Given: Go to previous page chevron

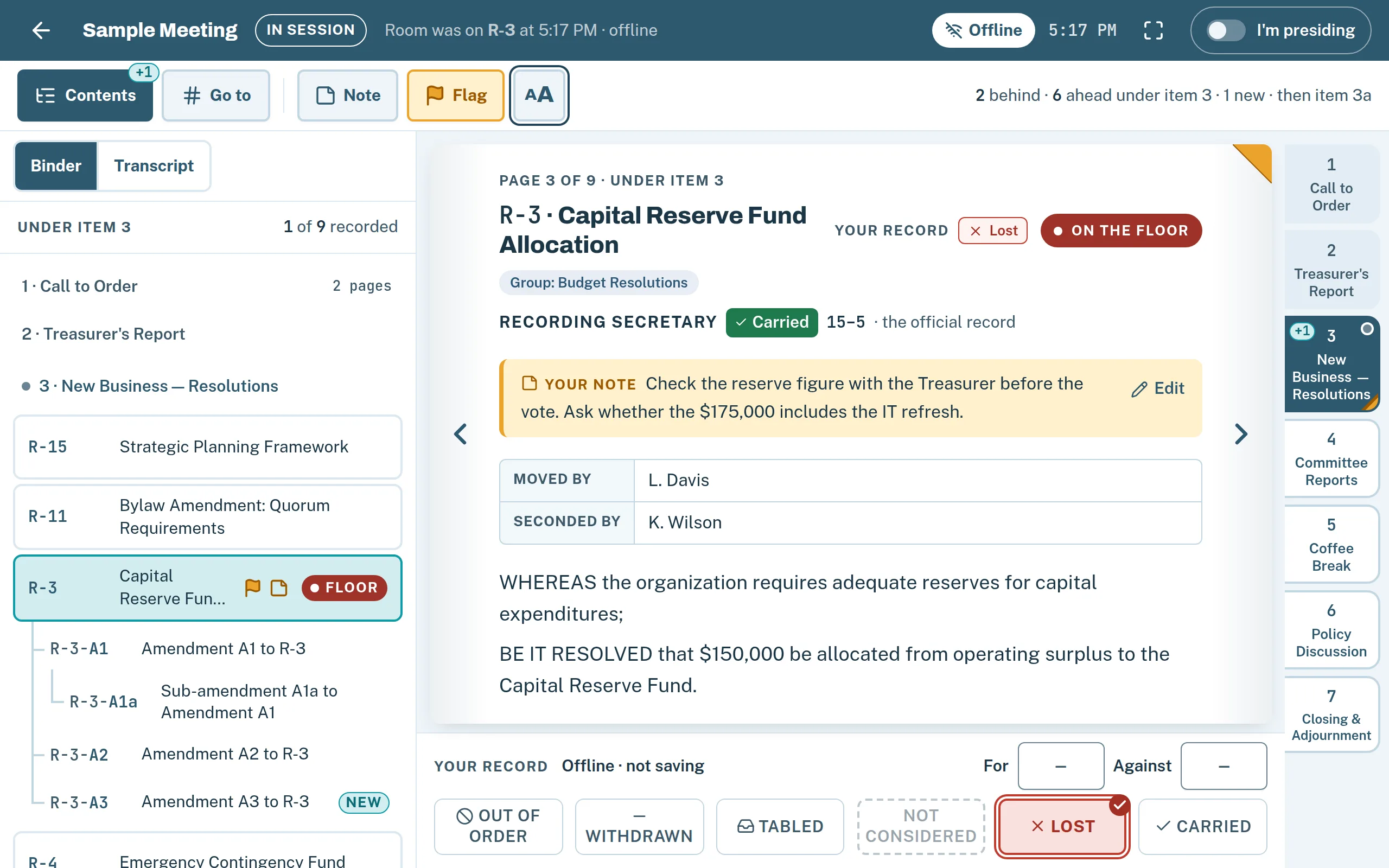Looking at the screenshot, I should click(x=460, y=434).
